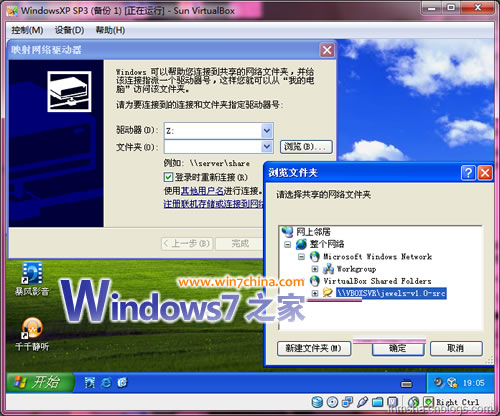Screen dimensions: 500x416
Task: Open the 文件夹 folder path dropdown arrow
Action: pyautogui.click(x=267, y=146)
